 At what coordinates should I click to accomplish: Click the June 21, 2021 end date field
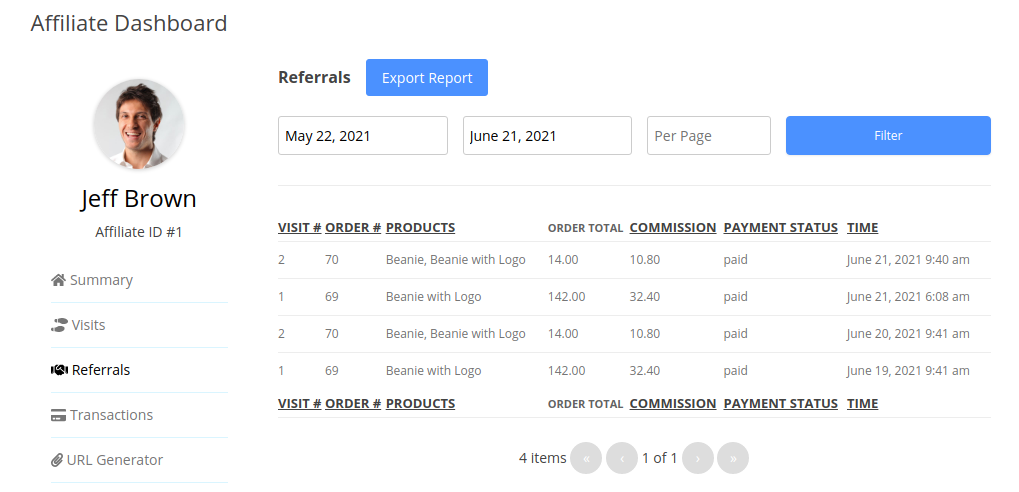pyautogui.click(x=547, y=135)
